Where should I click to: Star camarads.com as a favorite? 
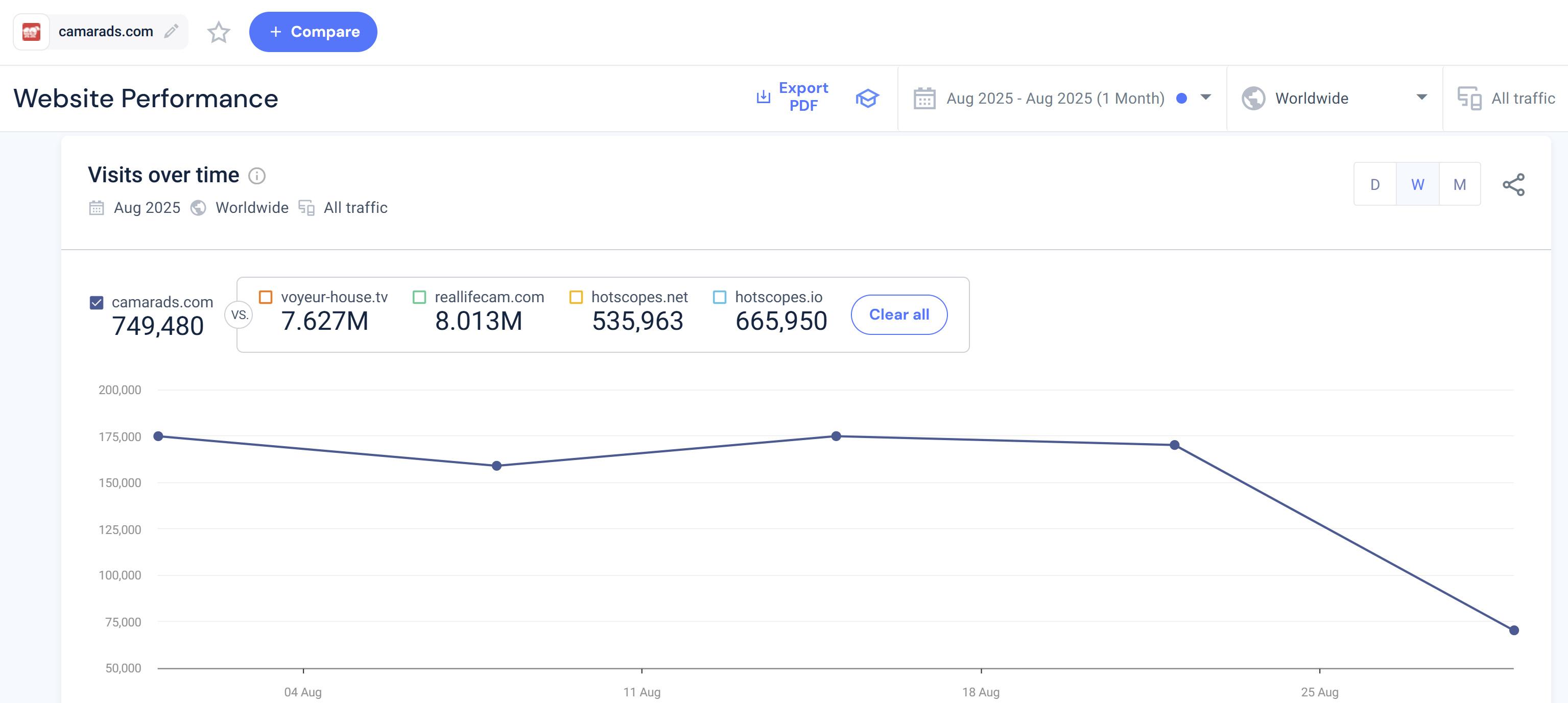pos(219,32)
